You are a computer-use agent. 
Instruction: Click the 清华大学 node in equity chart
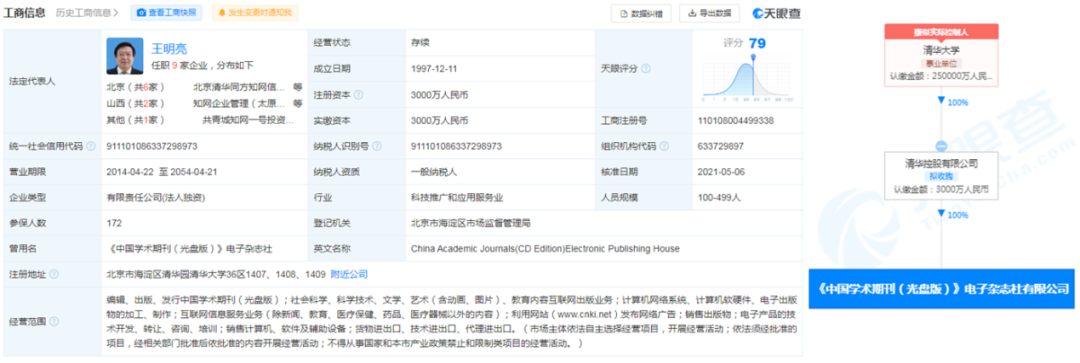pos(941,55)
